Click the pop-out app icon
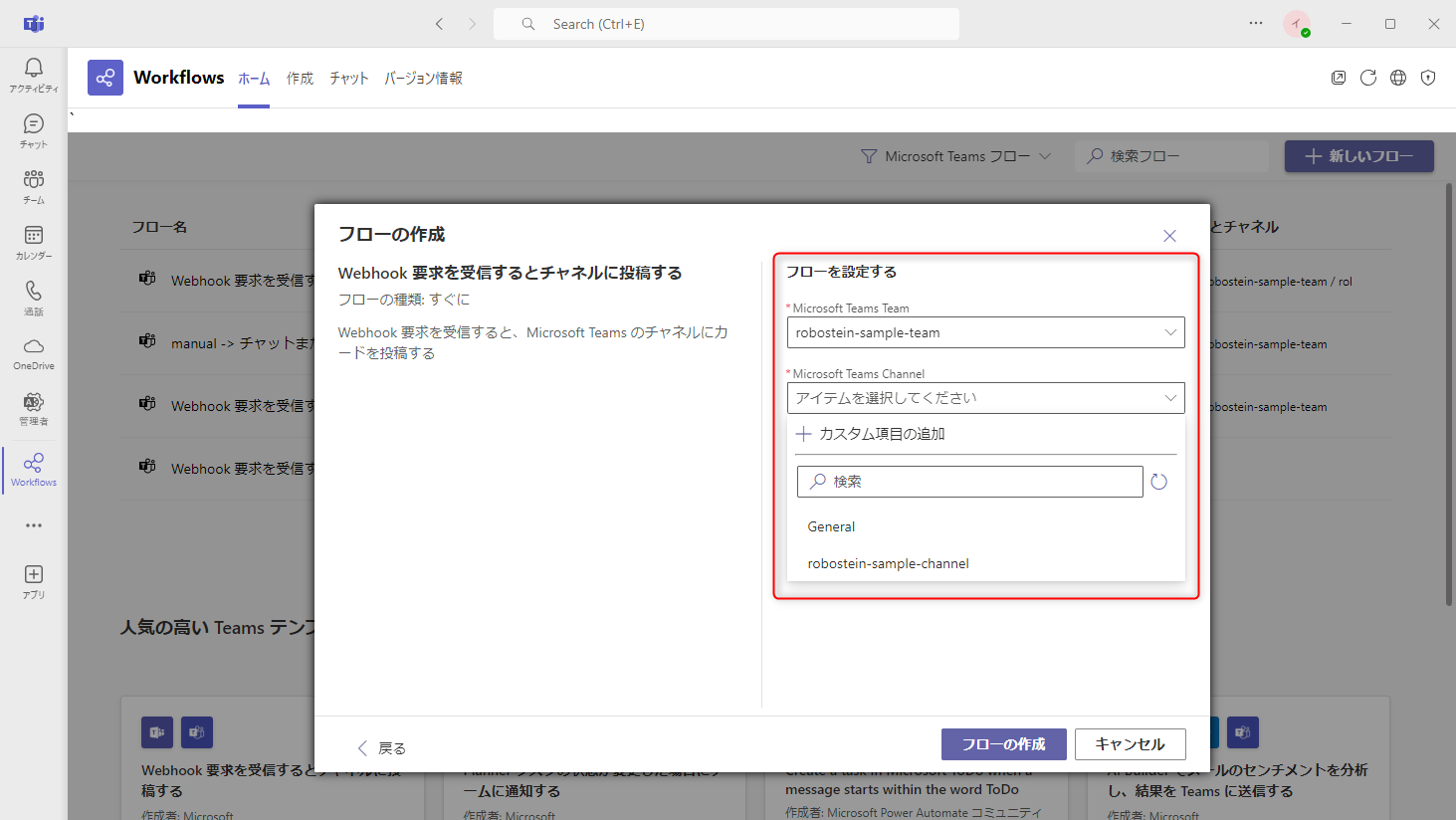1456x820 pixels. coord(1339,78)
